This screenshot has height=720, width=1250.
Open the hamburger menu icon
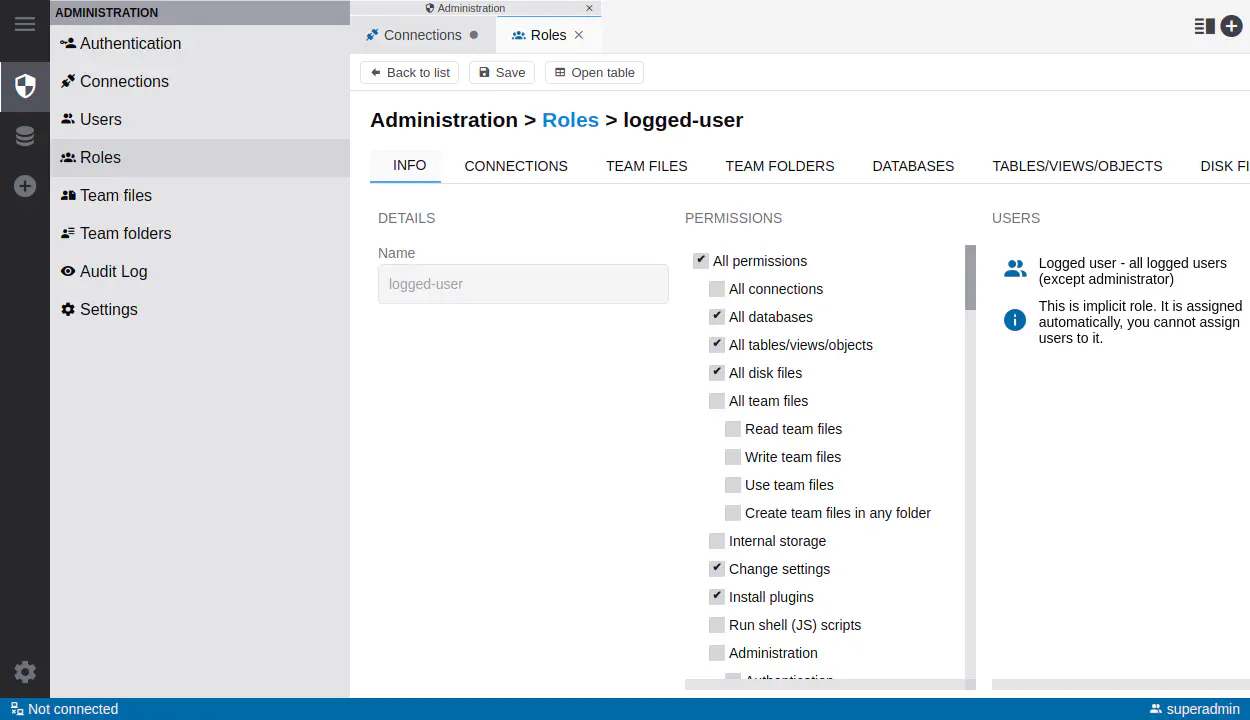(25, 24)
